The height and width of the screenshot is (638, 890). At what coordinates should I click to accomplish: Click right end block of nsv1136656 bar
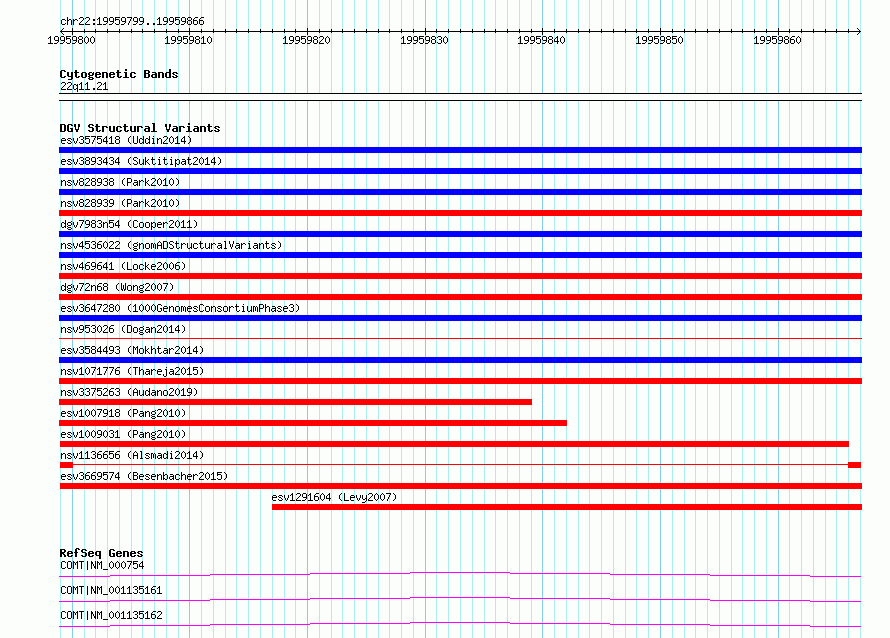click(854, 465)
